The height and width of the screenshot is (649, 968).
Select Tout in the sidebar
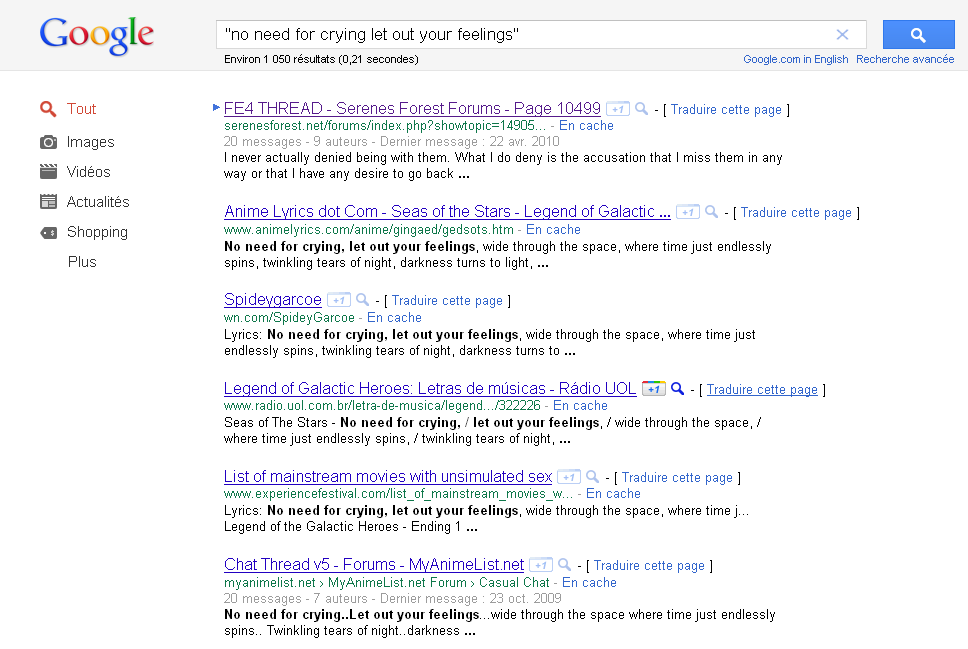[81, 109]
